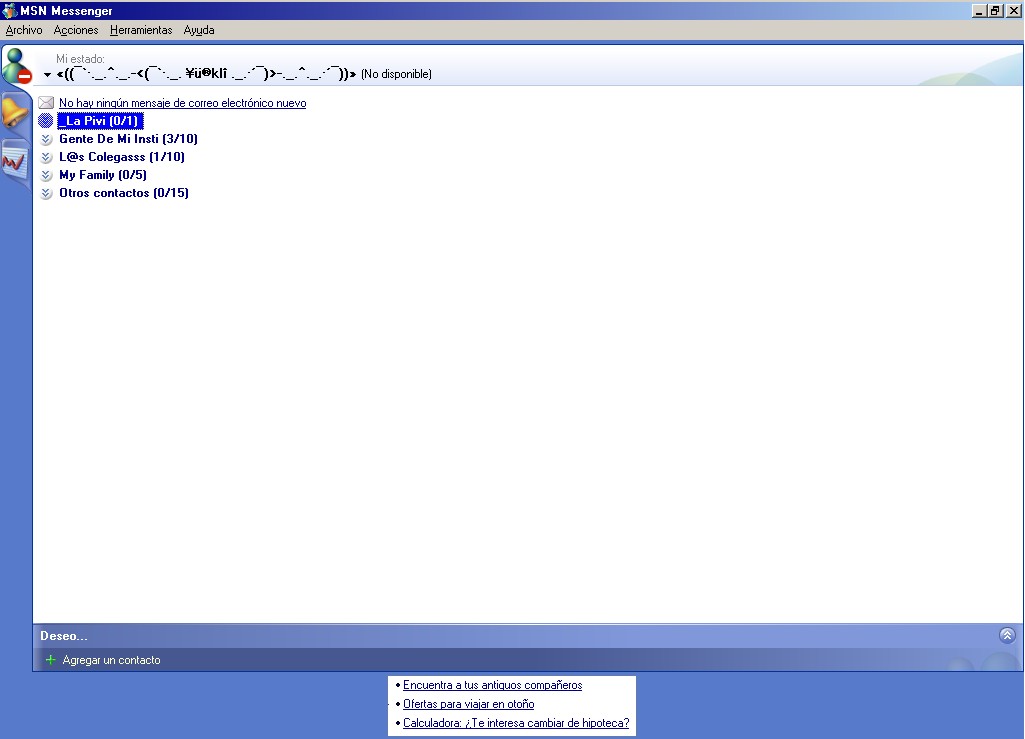
Task: Open the Archivo menu
Action: (x=24, y=30)
